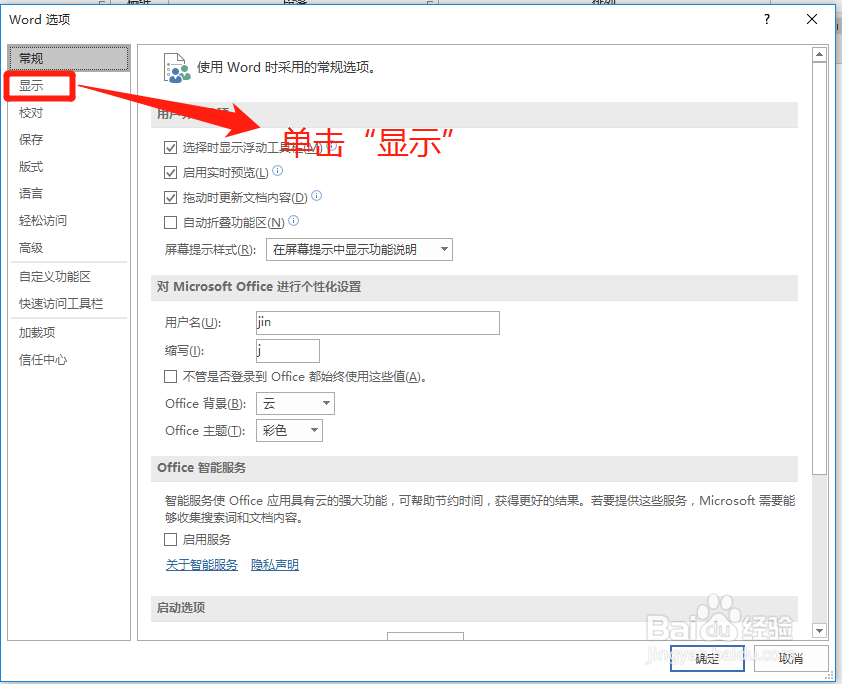Close the Word 选项 dialog
The height and width of the screenshot is (684, 842).
click(x=812, y=19)
